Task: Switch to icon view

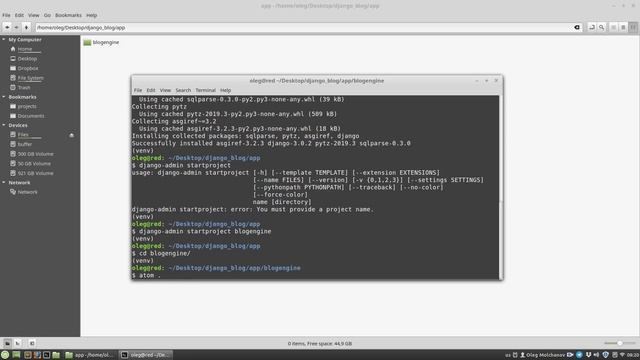Action: pyautogui.click(x=613, y=27)
